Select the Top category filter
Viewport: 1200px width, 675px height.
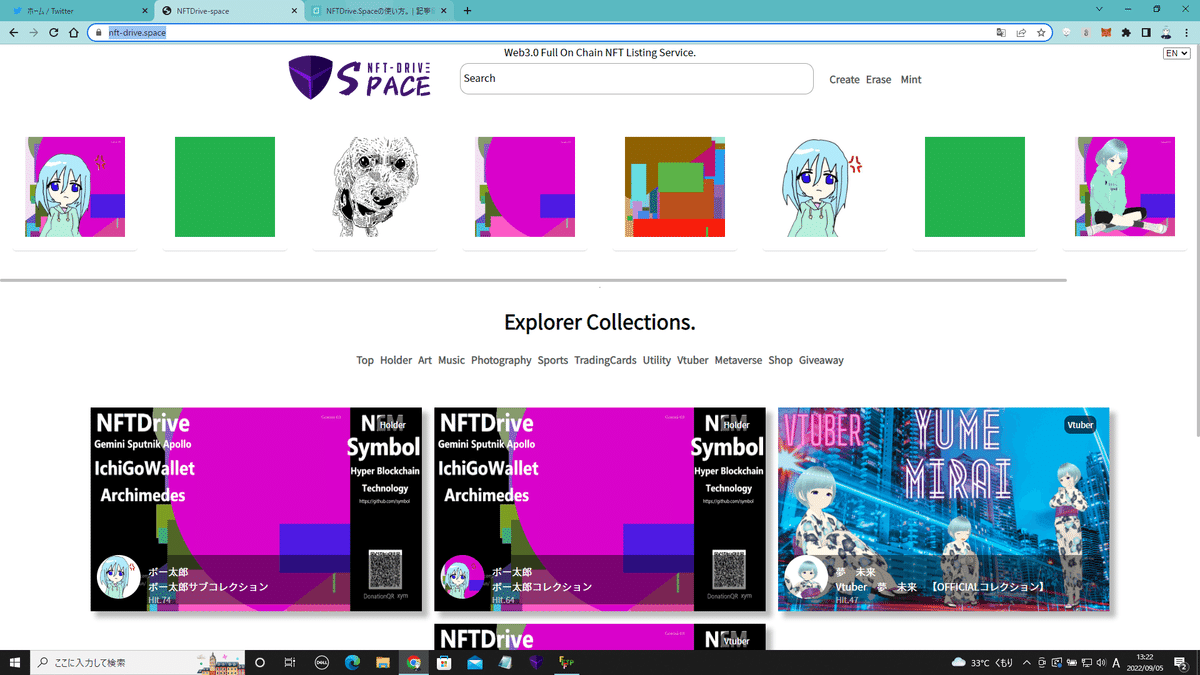pyautogui.click(x=365, y=360)
